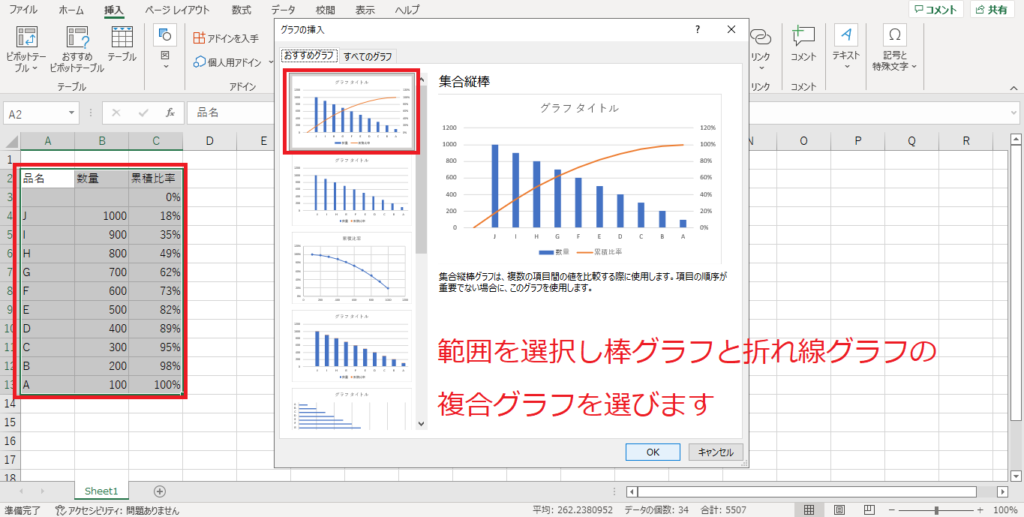Expand the PivotTable dropdown arrow
Viewport: 1024px width, 517px height.
[35, 68]
